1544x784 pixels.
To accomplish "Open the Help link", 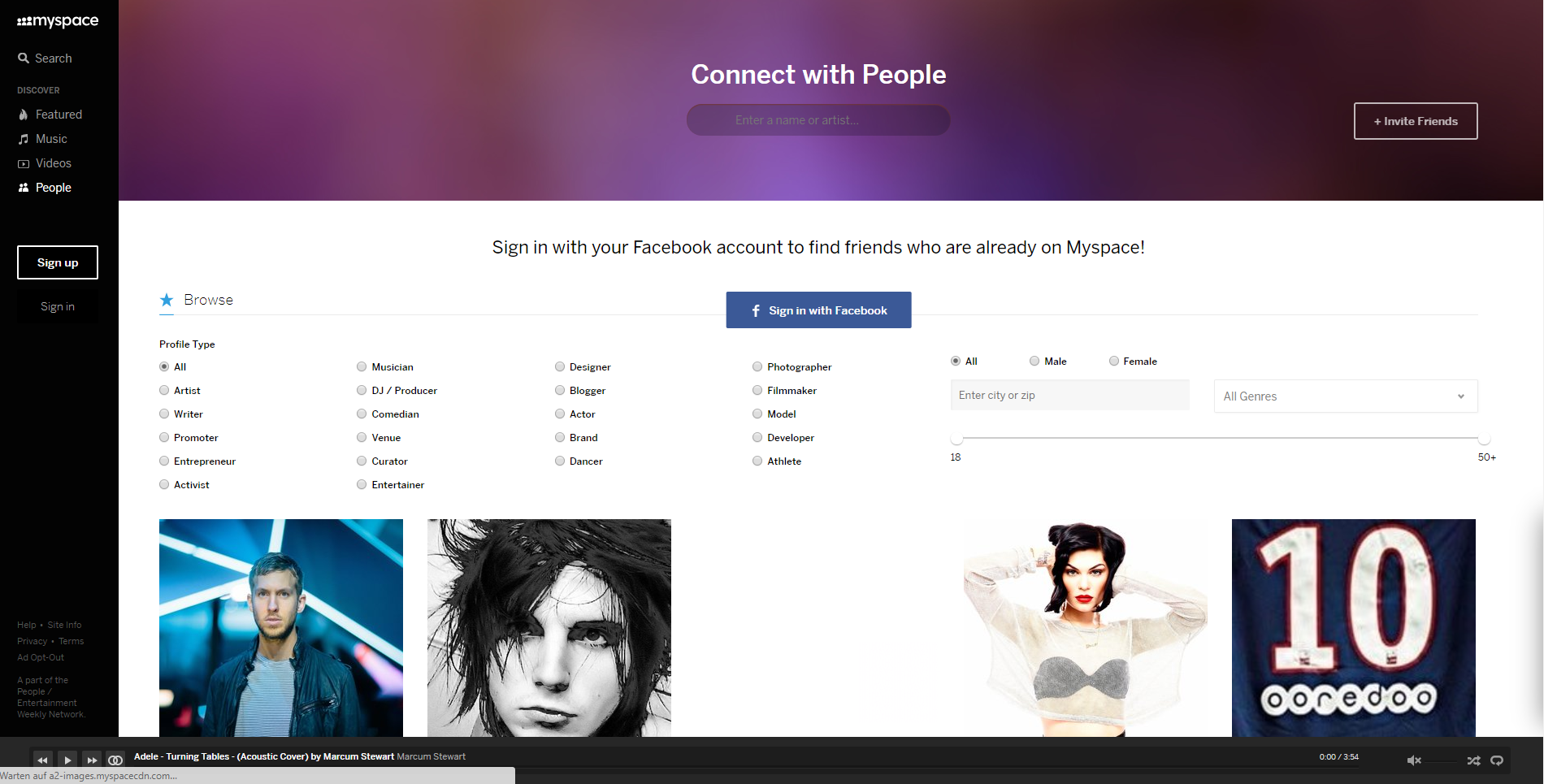I will [x=27, y=625].
